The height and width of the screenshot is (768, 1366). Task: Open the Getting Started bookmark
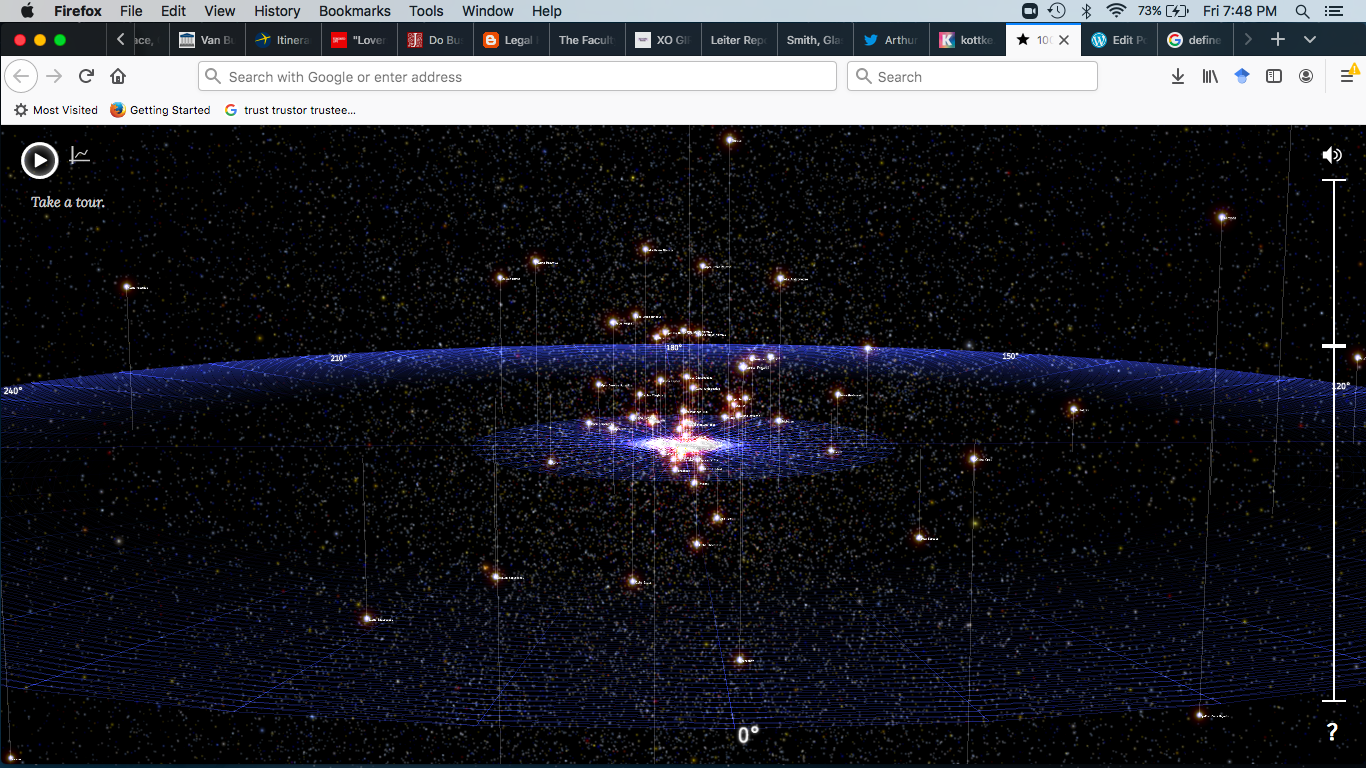pyautogui.click(x=160, y=110)
